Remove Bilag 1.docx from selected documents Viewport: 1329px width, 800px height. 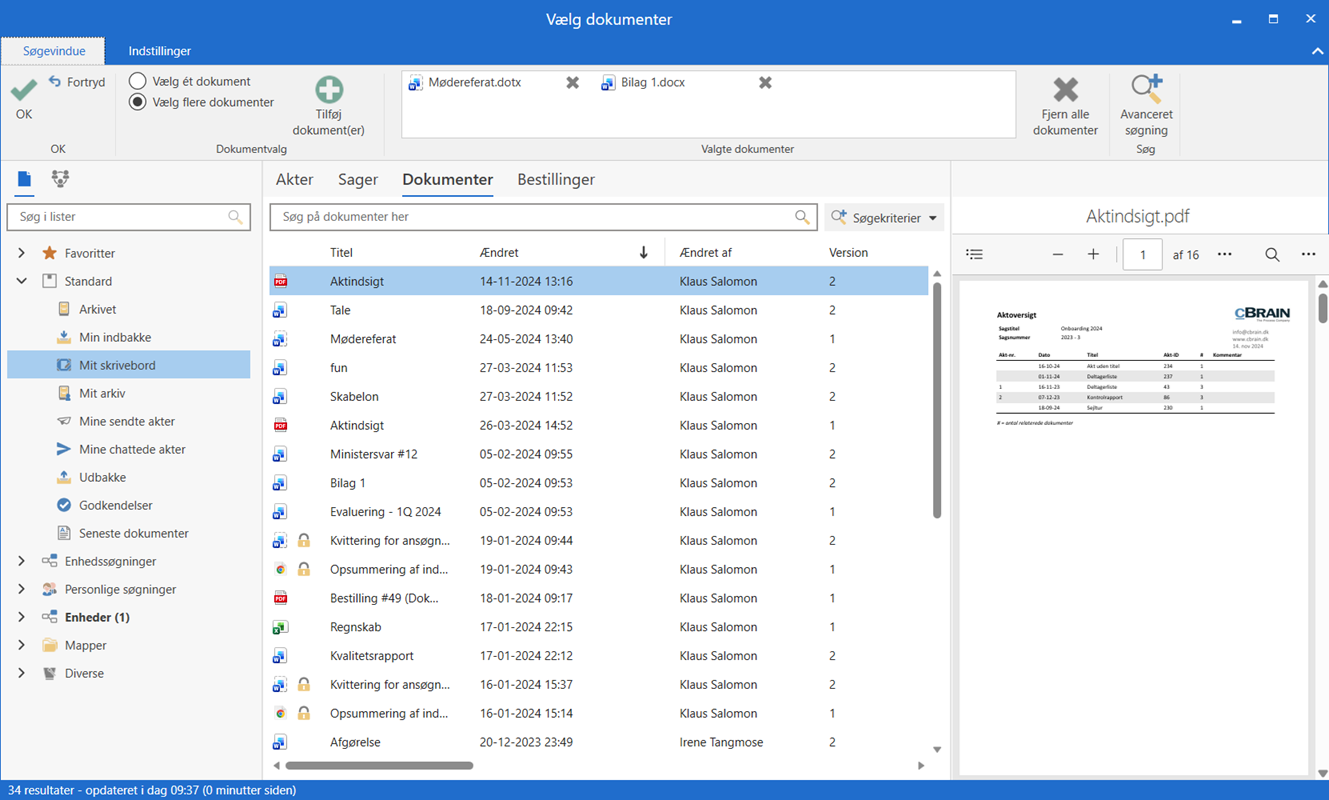coord(765,83)
